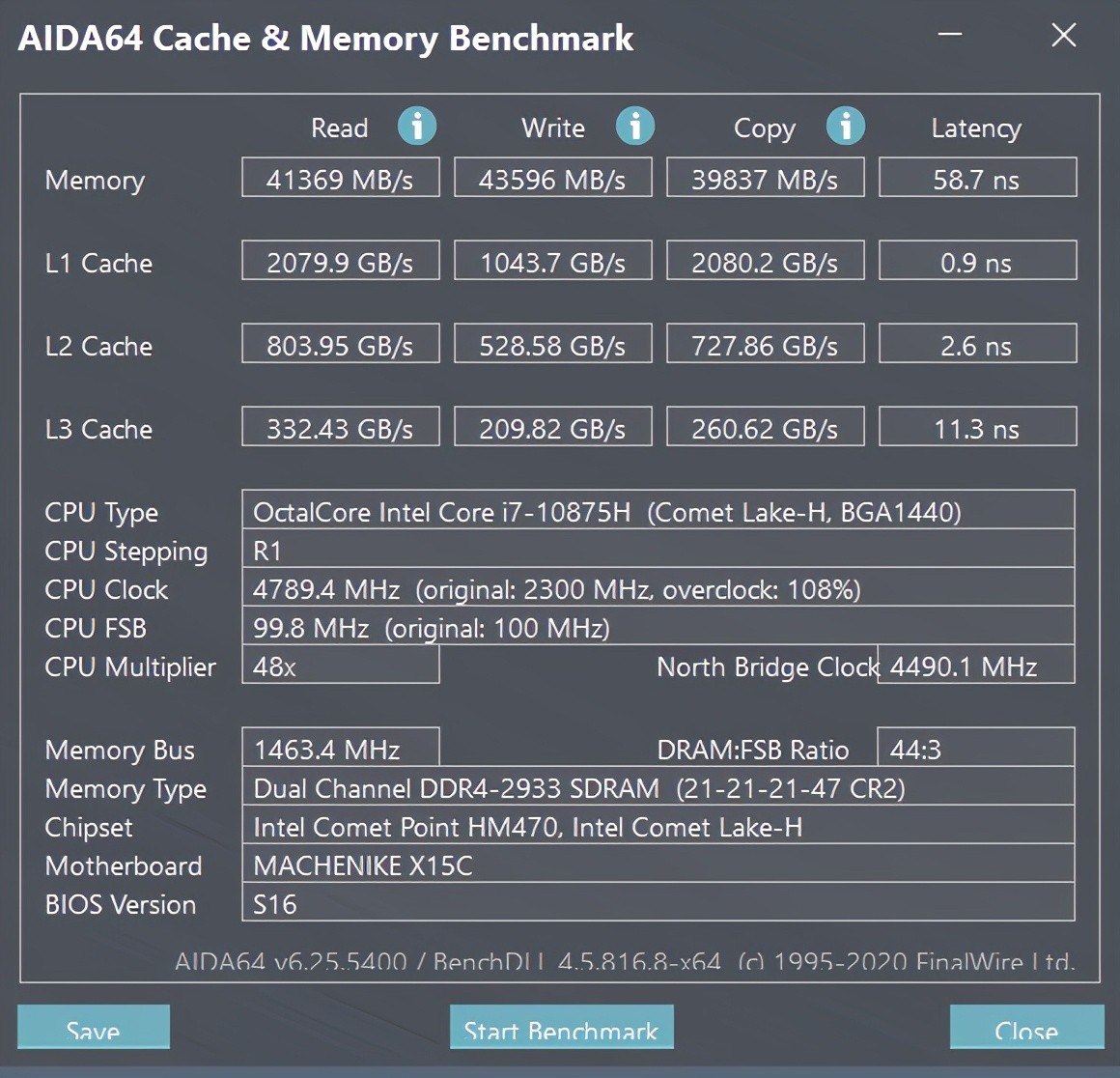The image size is (1120, 1078).
Task: Click the Save button
Action: [94, 1028]
